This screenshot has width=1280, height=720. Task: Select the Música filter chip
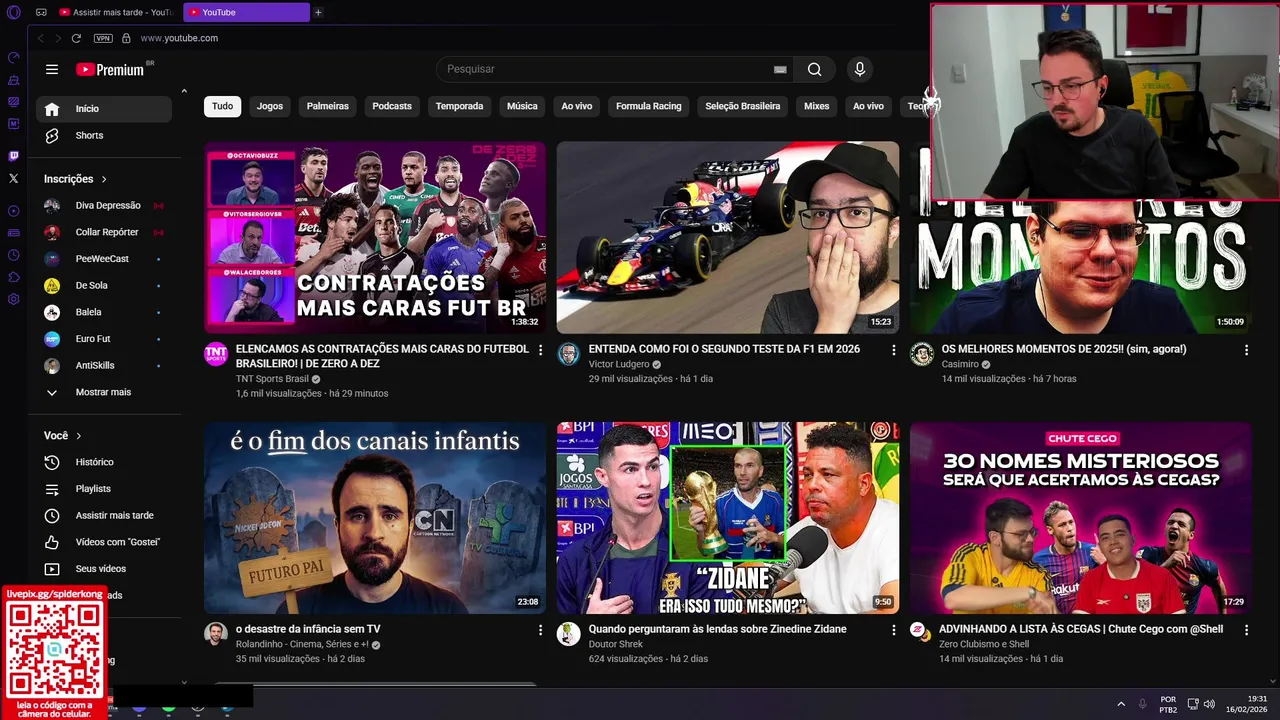pos(522,106)
